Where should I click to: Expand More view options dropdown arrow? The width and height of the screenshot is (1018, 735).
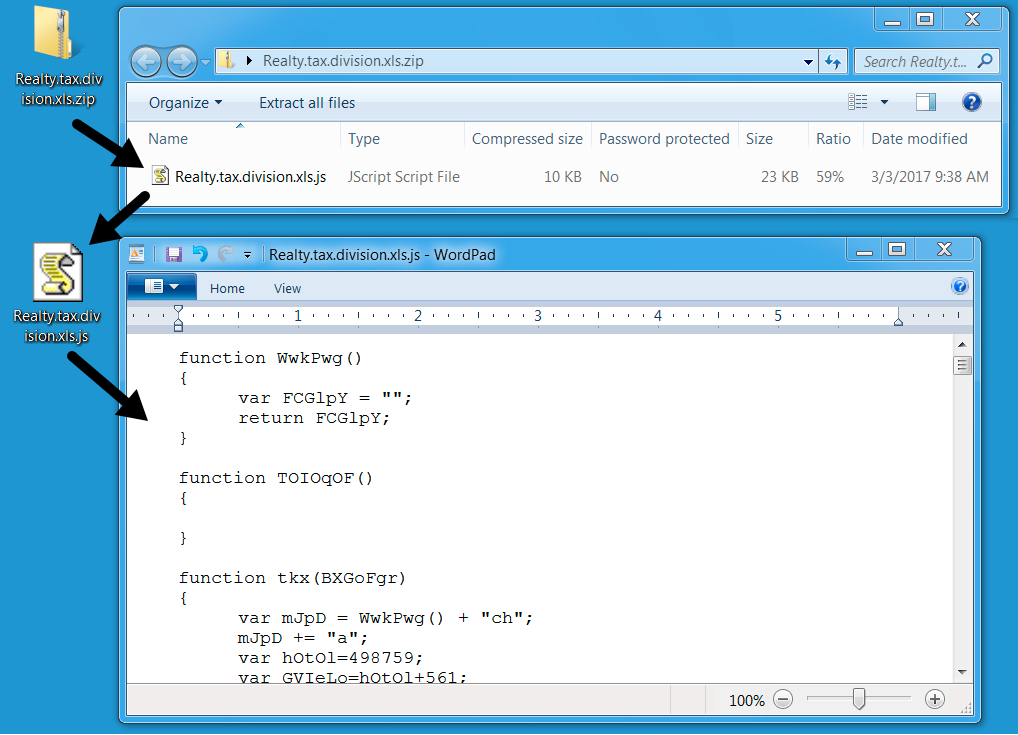pos(884,102)
